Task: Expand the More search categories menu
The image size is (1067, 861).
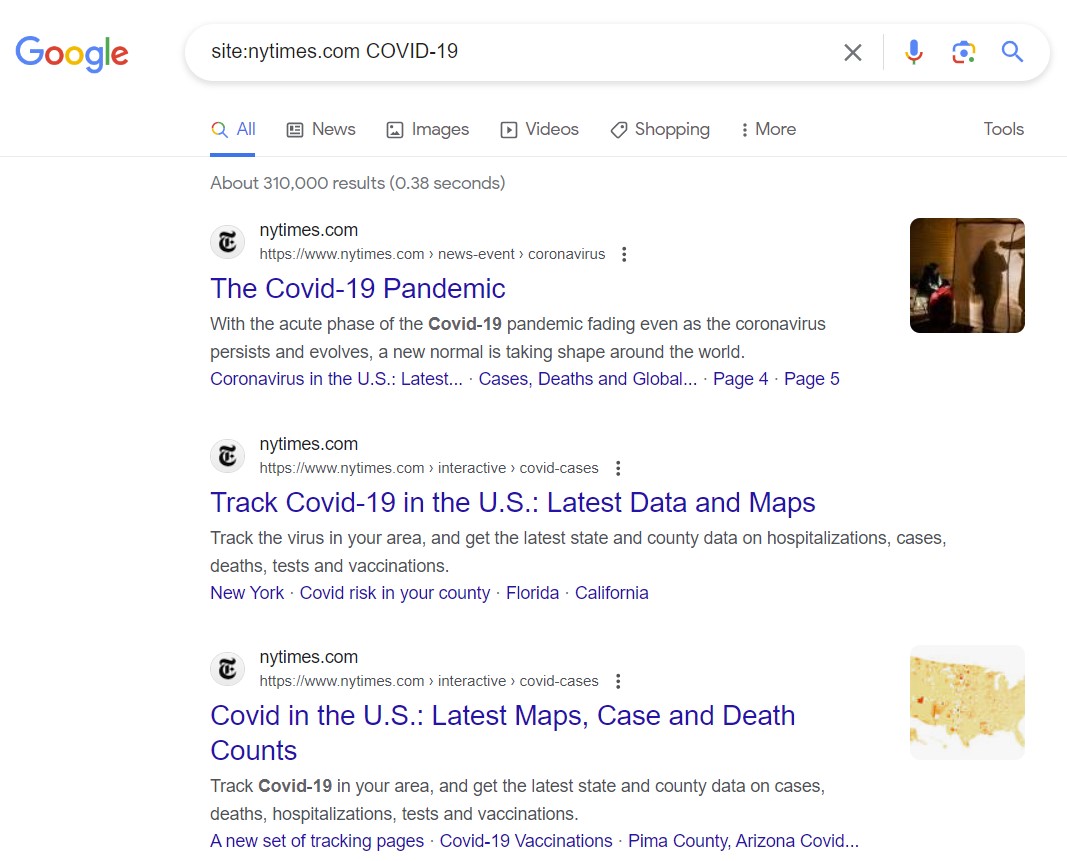Action: point(768,129)
